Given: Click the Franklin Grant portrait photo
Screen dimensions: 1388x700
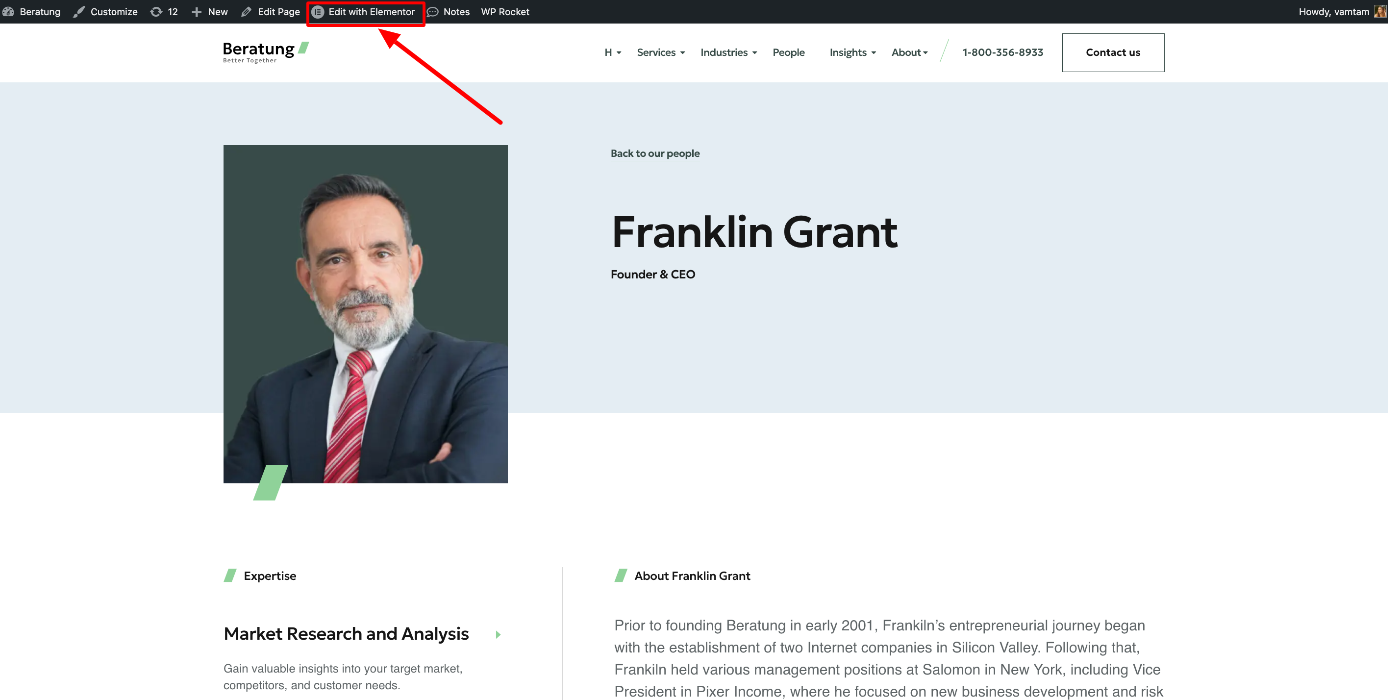Looking at the screenshot, I should 366,314.
